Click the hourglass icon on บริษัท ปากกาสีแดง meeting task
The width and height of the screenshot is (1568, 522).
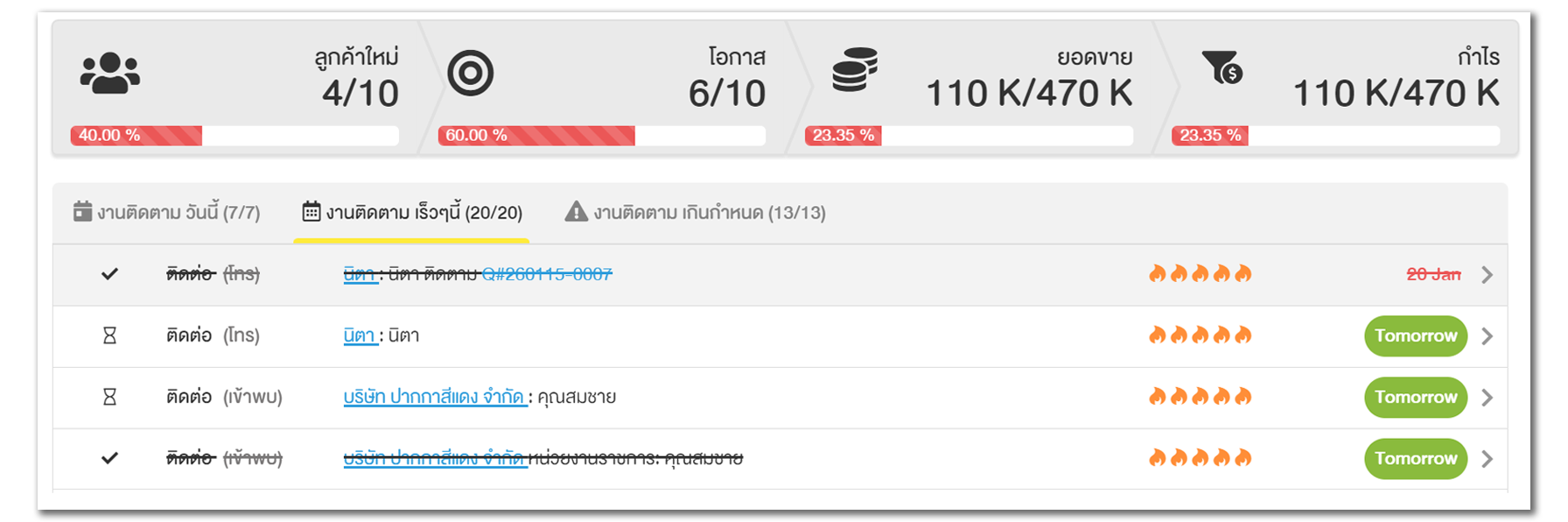108,397
